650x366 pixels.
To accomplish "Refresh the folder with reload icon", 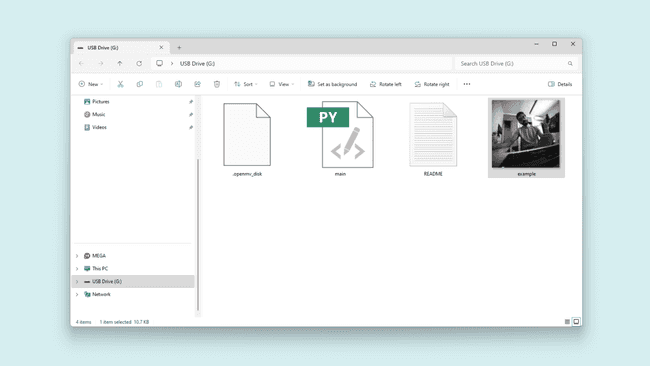I will [x=139, y=63].
